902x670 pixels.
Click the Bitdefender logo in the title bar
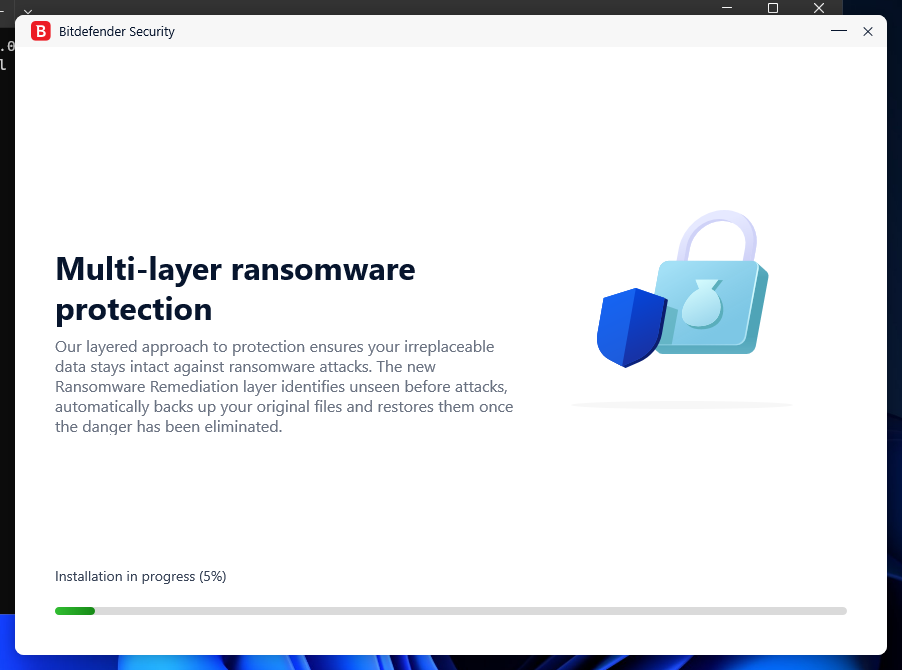[40, 31]
